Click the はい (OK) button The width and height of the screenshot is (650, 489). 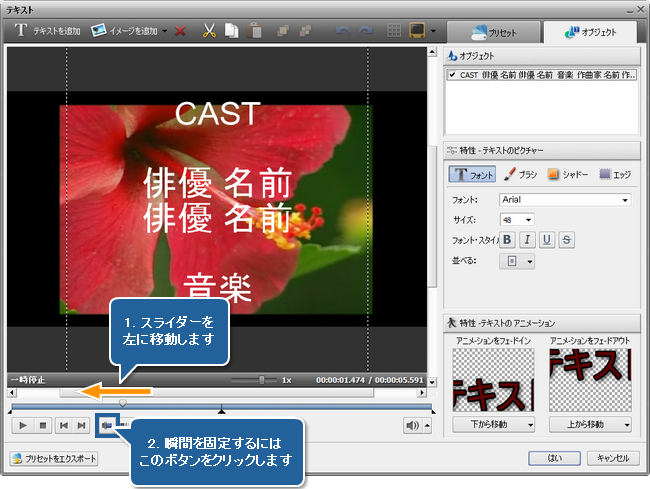[554, 458]
